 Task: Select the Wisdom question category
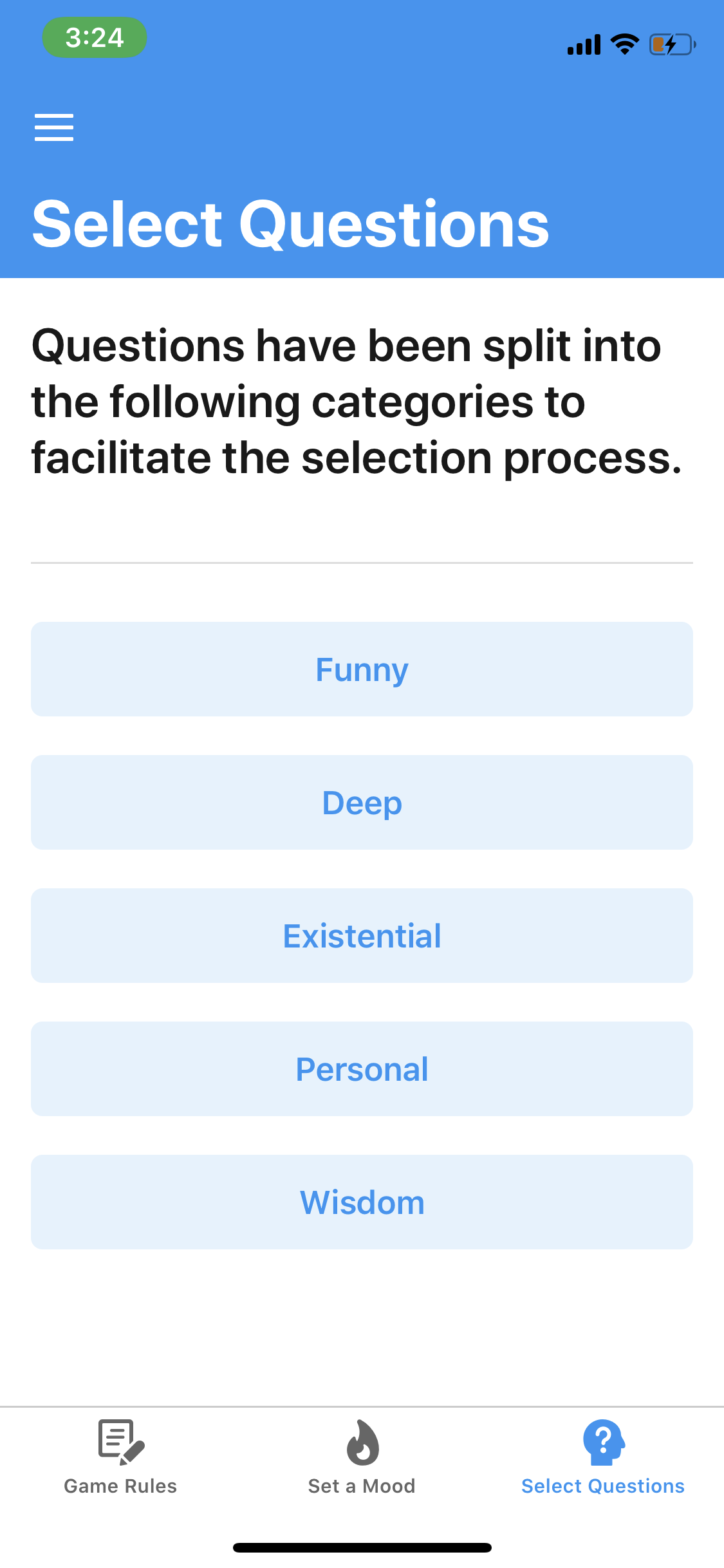[x=362, y=1202]
